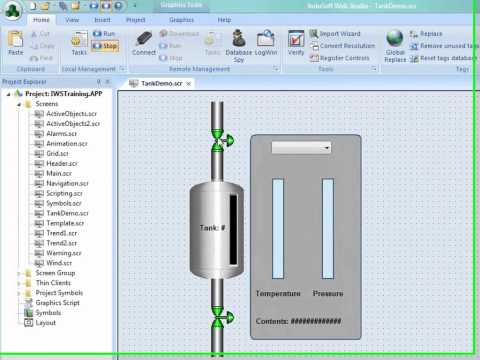
Task: Click the Copy command icon
Action: (34, 46)
